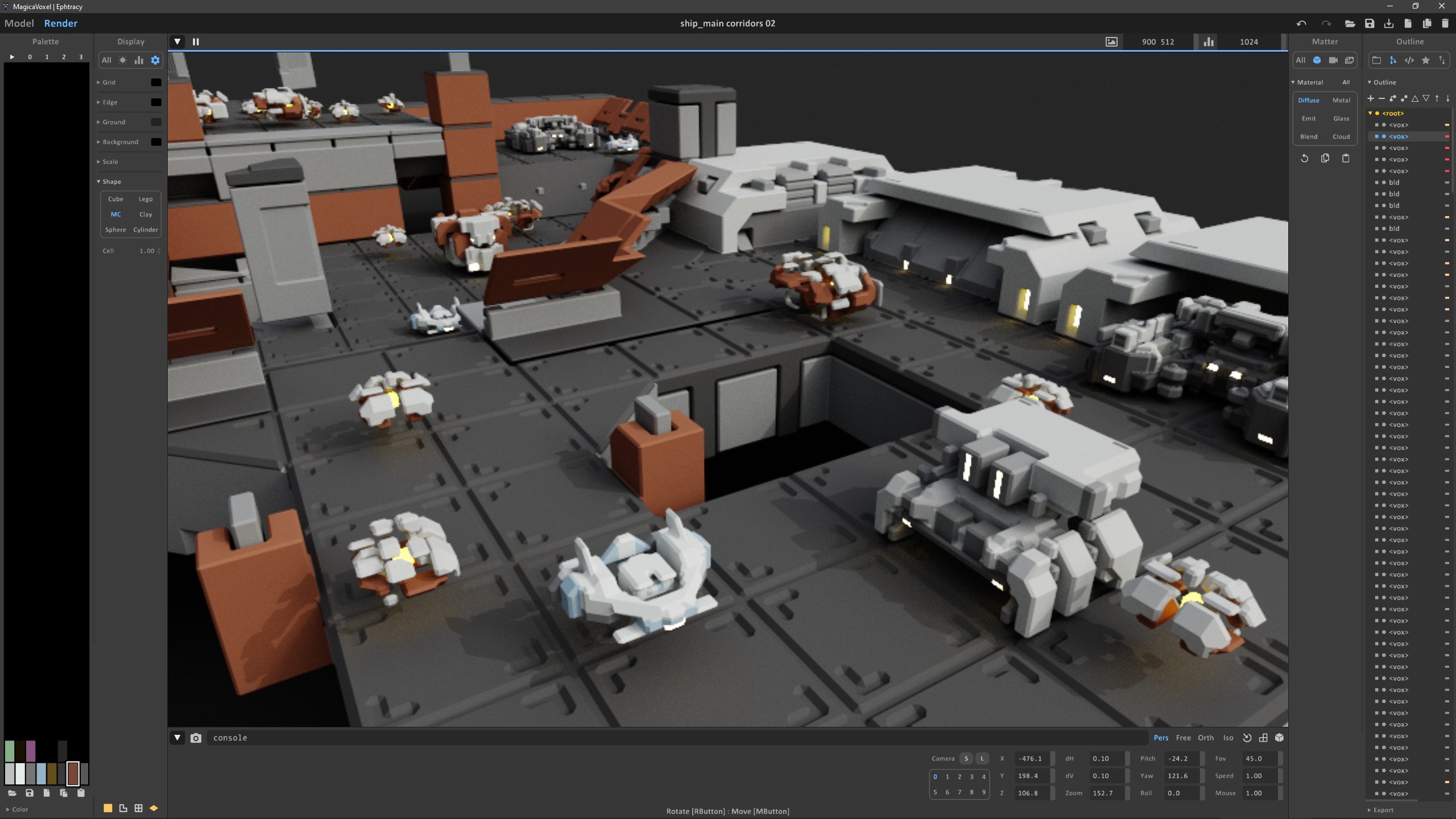Switch to the Render tab
Viewport: 1456px width, 819px height.
60,23
